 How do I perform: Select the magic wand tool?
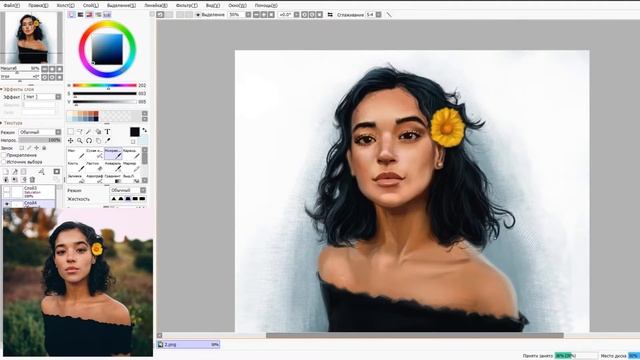[89, 131]
